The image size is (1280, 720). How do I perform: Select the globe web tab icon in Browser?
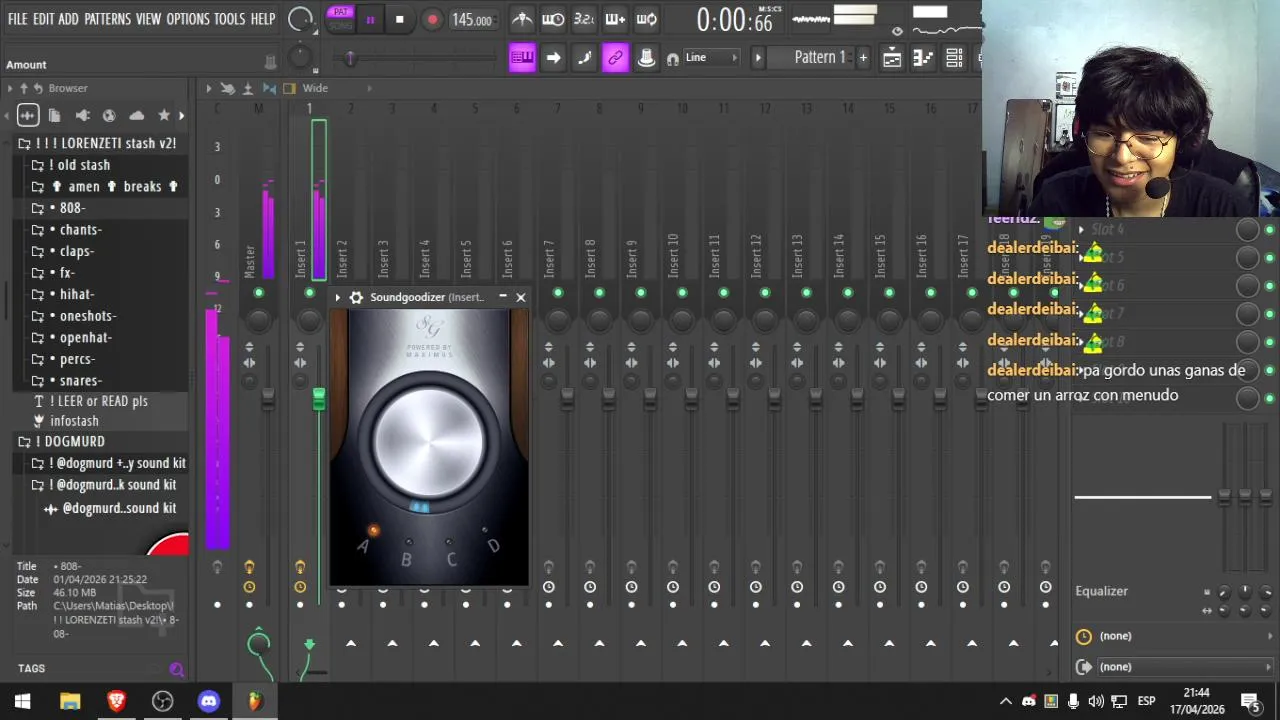point(109,115)
